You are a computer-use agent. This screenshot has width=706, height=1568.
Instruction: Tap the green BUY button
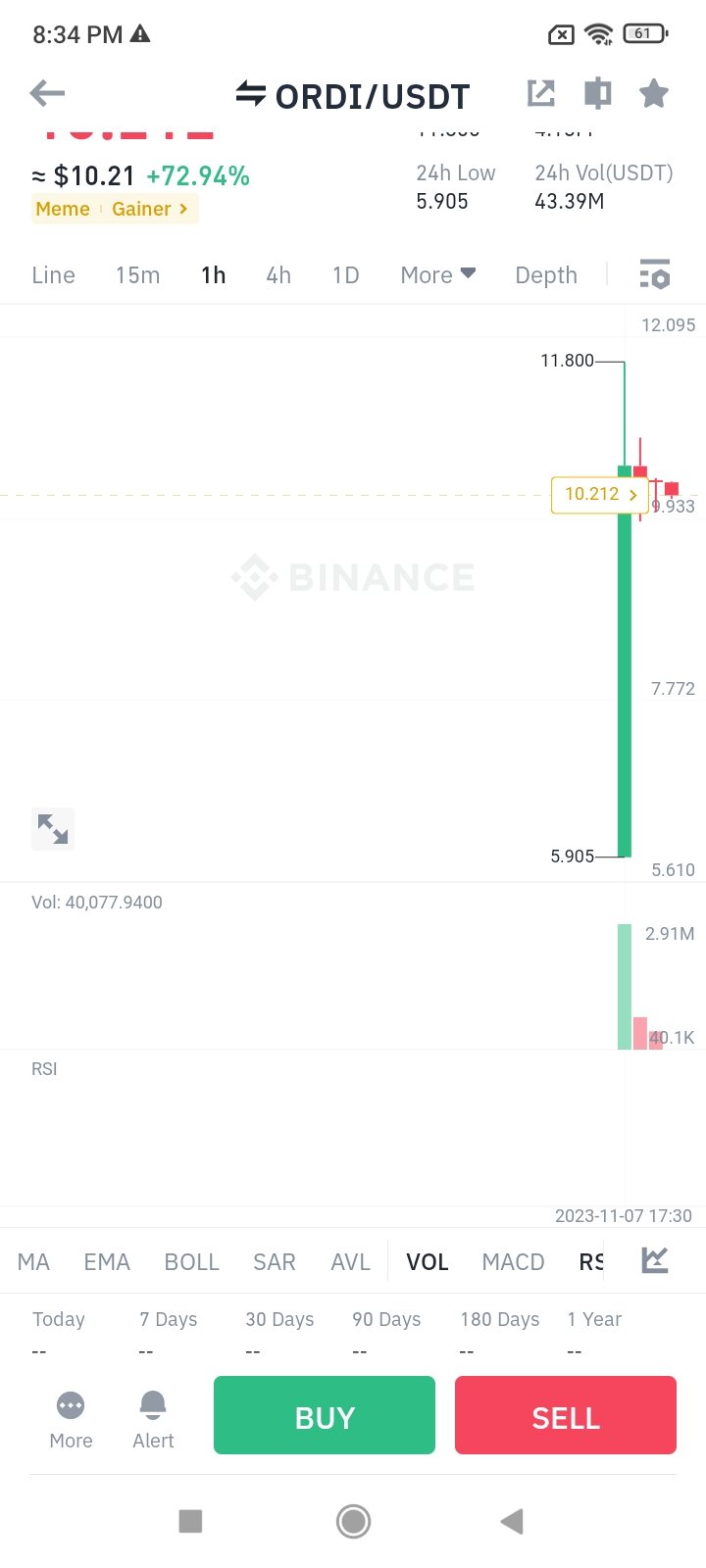click(325, 1415)
